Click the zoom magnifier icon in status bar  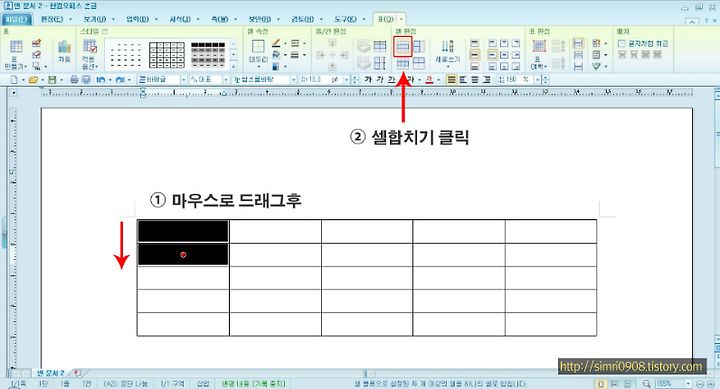pos(647,383)
